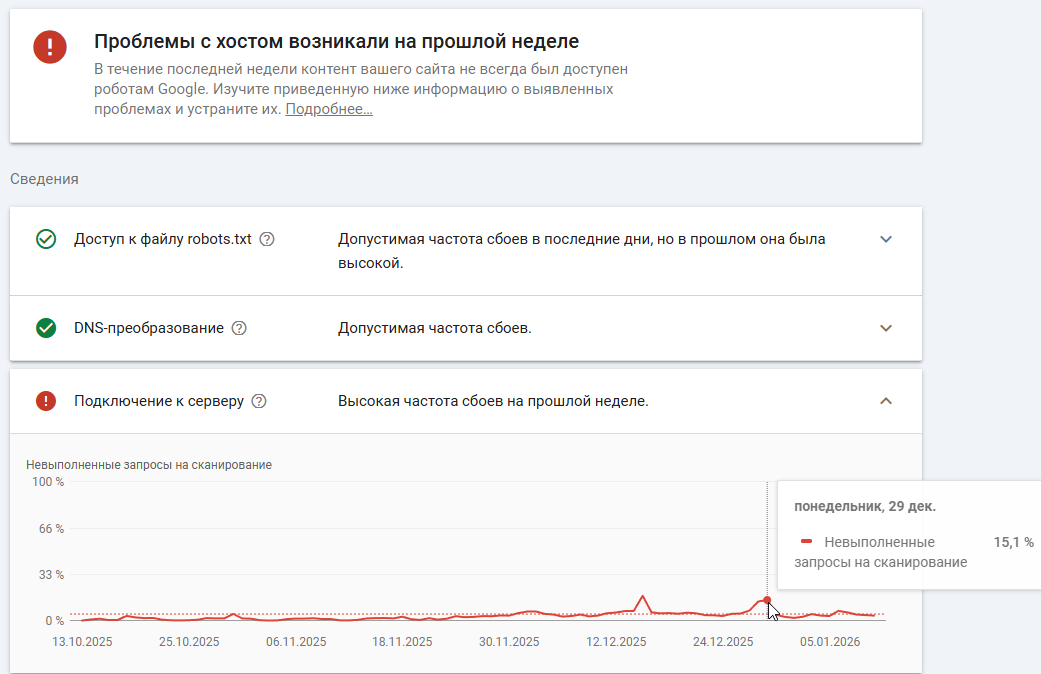Click the 66 % axis label
The image size is (1041, 674).
click(51, 529)
